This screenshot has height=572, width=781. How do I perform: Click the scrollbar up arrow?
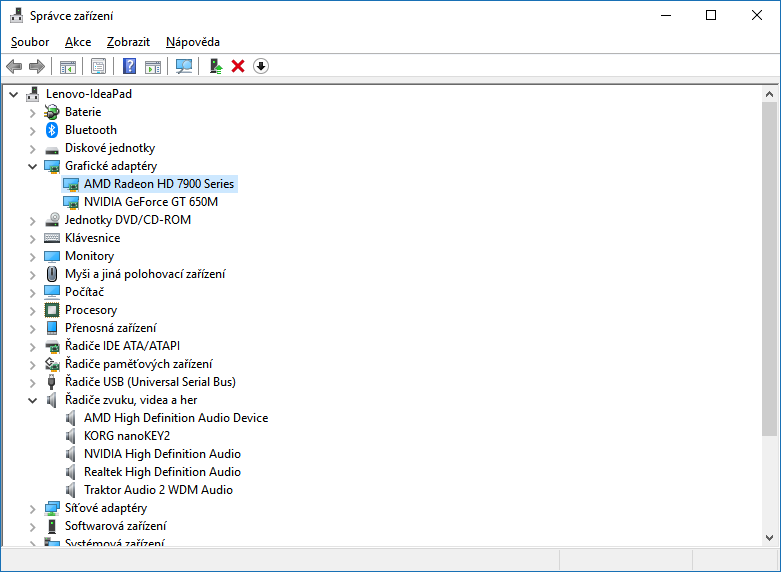(x=769, y=94)
